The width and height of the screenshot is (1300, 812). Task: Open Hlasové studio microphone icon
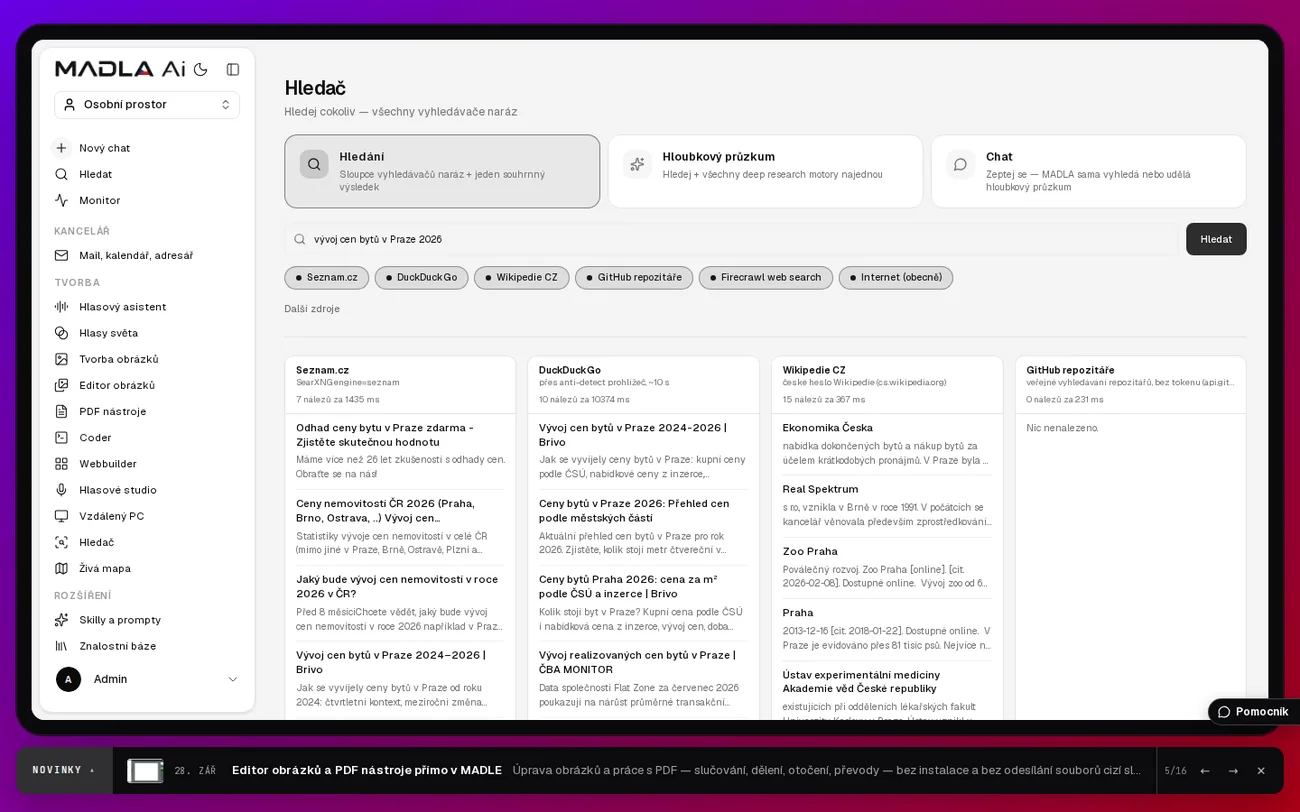pyautogui.click(x=61, y=490)
